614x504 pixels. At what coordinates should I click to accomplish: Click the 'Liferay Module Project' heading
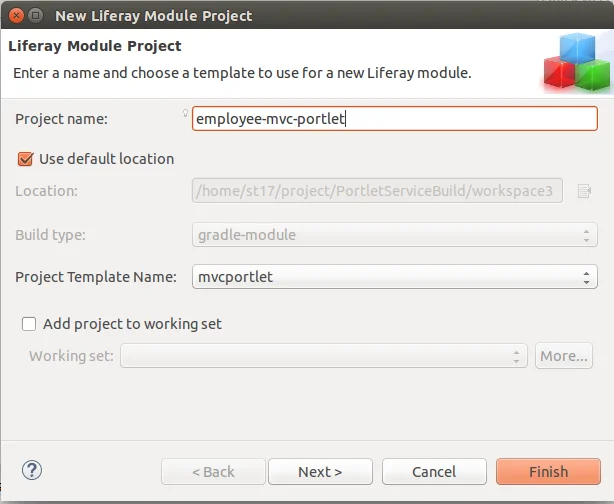[95, 46]
